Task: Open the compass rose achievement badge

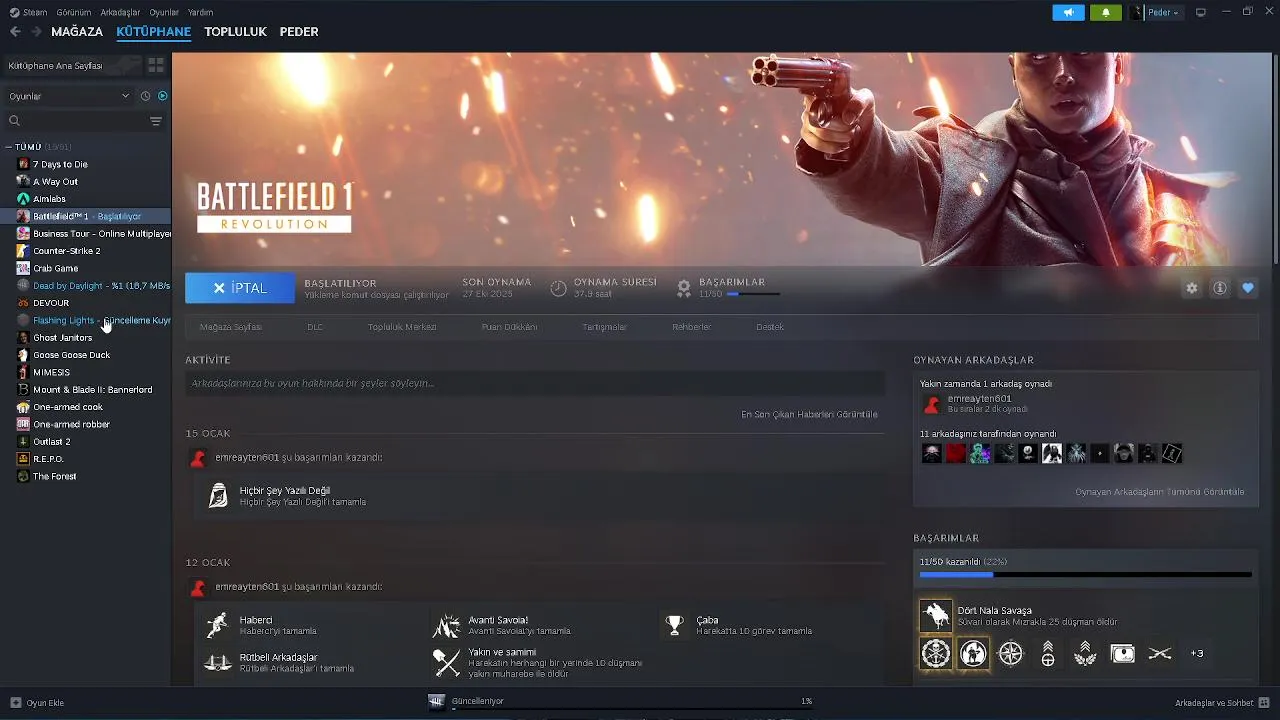Action: point(1011,653)
